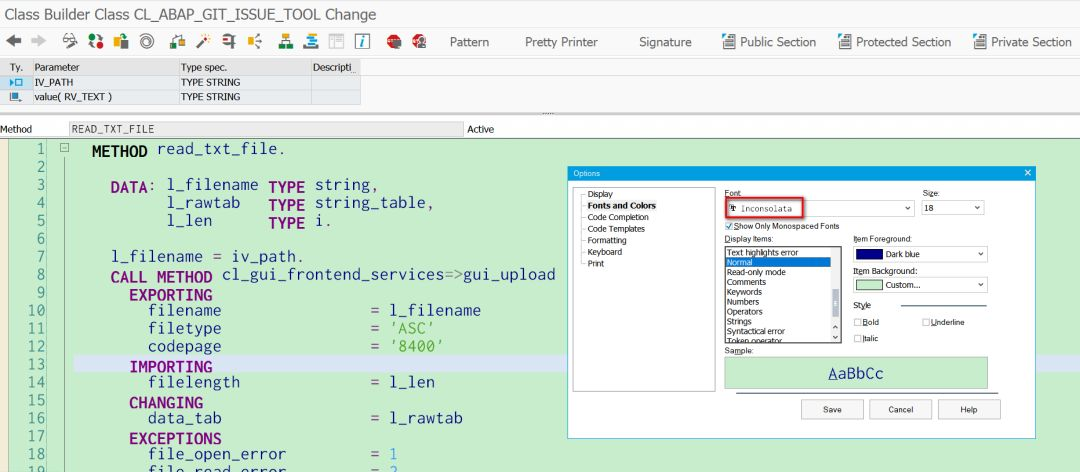Click the back arrow in the toolbar
The height and width of the screenshot is (472, 1080).
14,41
